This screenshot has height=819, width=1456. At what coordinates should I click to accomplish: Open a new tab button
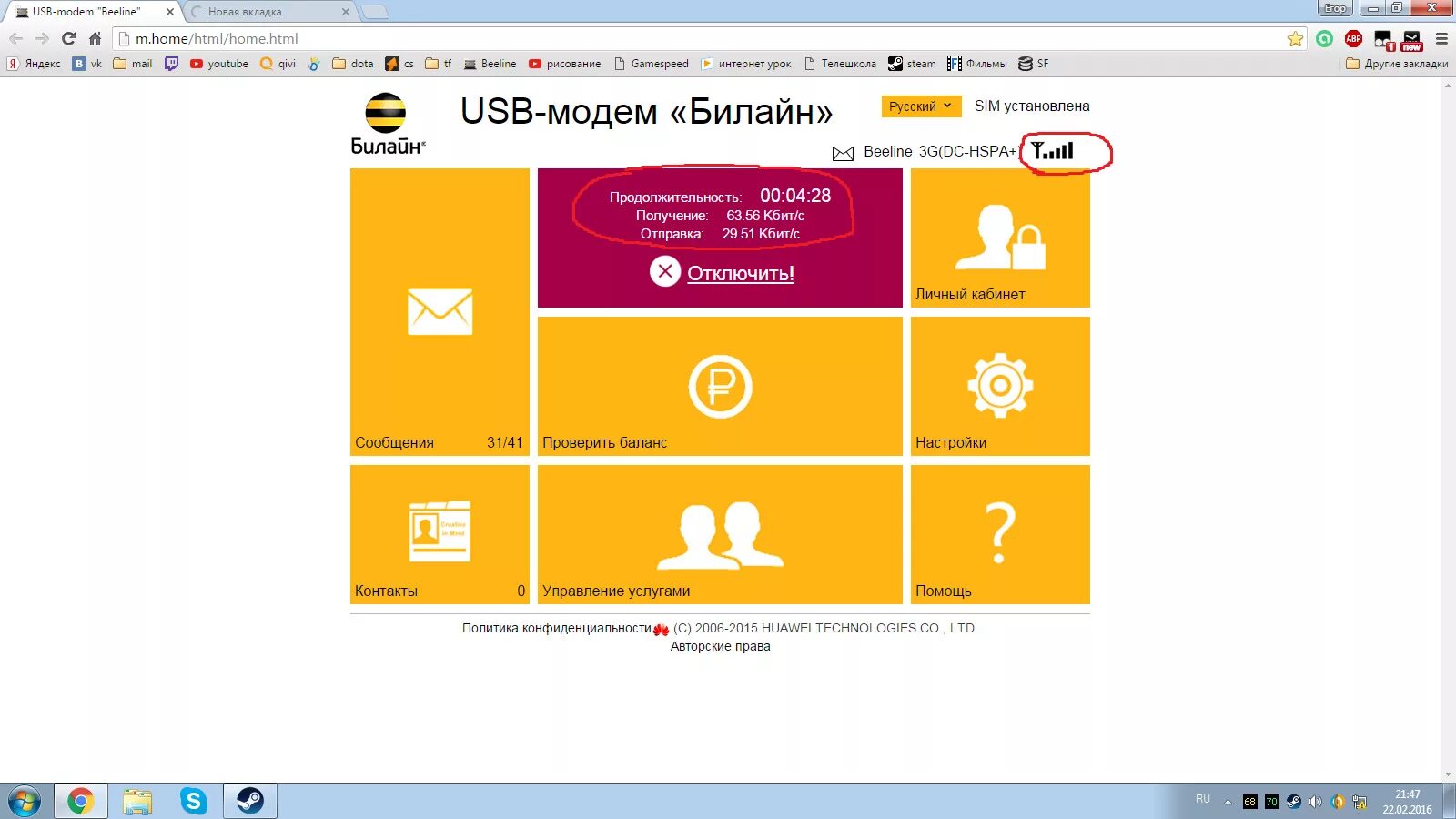tap(374, 12)
